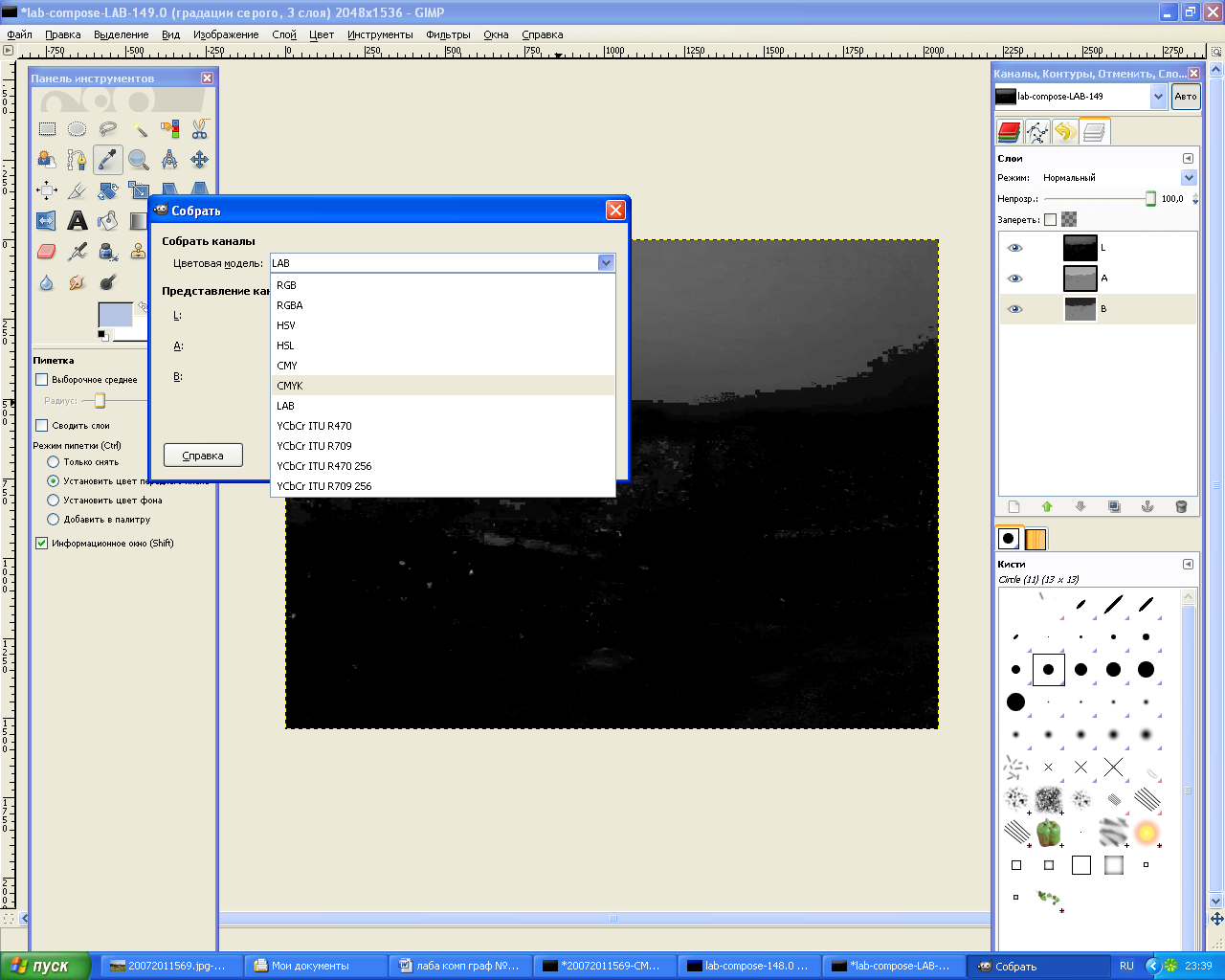Choose RGB from the color model list
Screen dimensions: 1225x980
click(442, 285)
